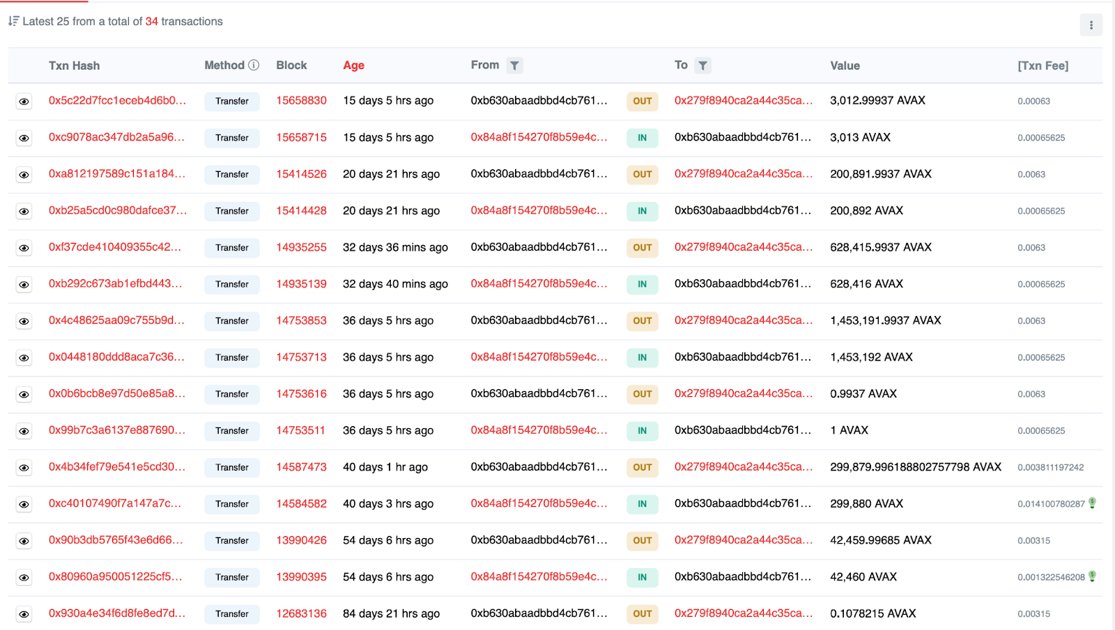Select value 299,879.996188802757798 AVAX
Image resolution: width=1115 pixels, height=630 pixels.
point(915,466)
